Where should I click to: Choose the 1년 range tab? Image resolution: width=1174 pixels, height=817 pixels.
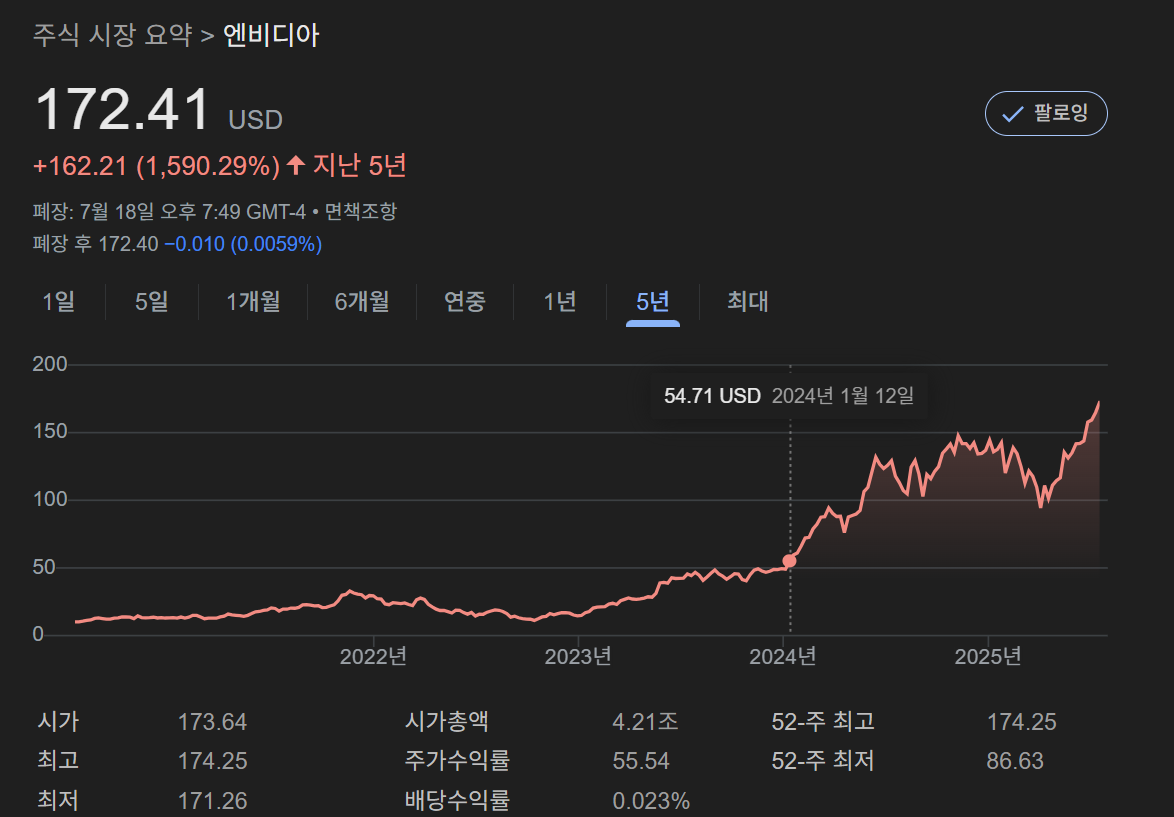click(x=559, y=302)
